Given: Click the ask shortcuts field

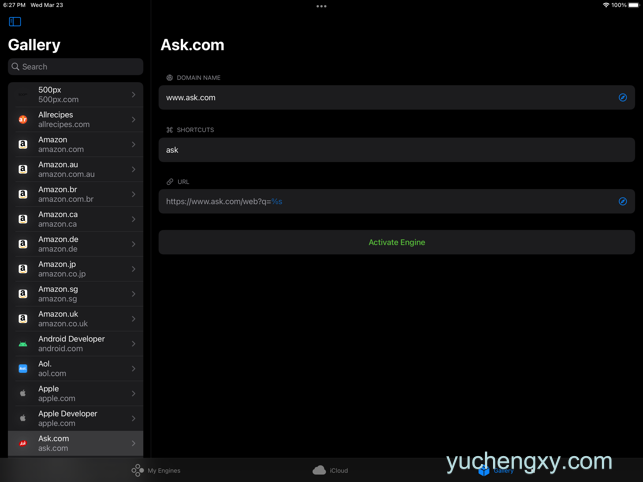Looking at the screenshot, I should coord(397,150).
